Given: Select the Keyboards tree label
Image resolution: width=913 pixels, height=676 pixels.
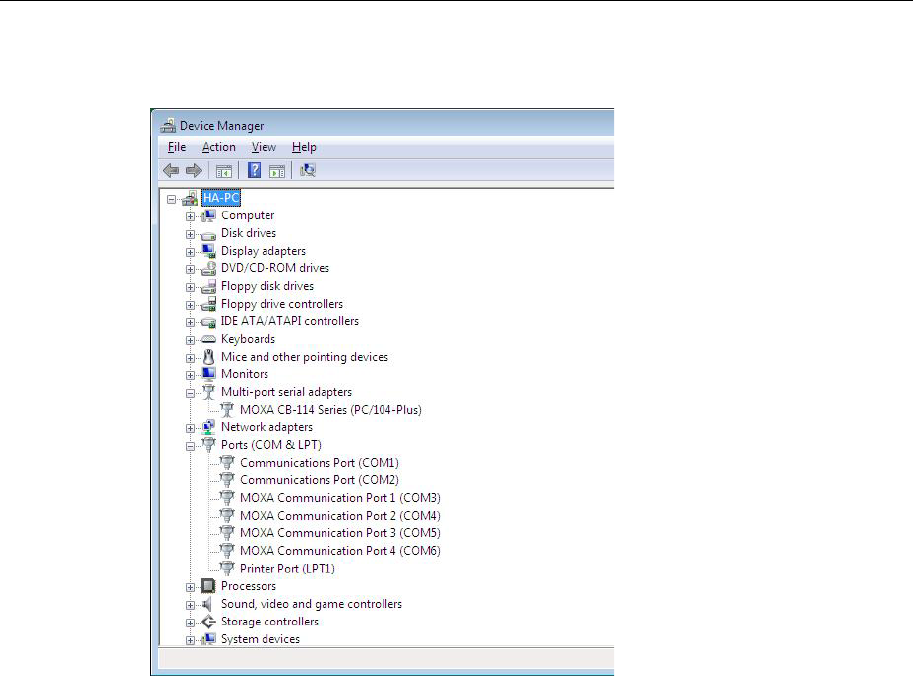Looking at the screenshot, I should coord(247,339).
